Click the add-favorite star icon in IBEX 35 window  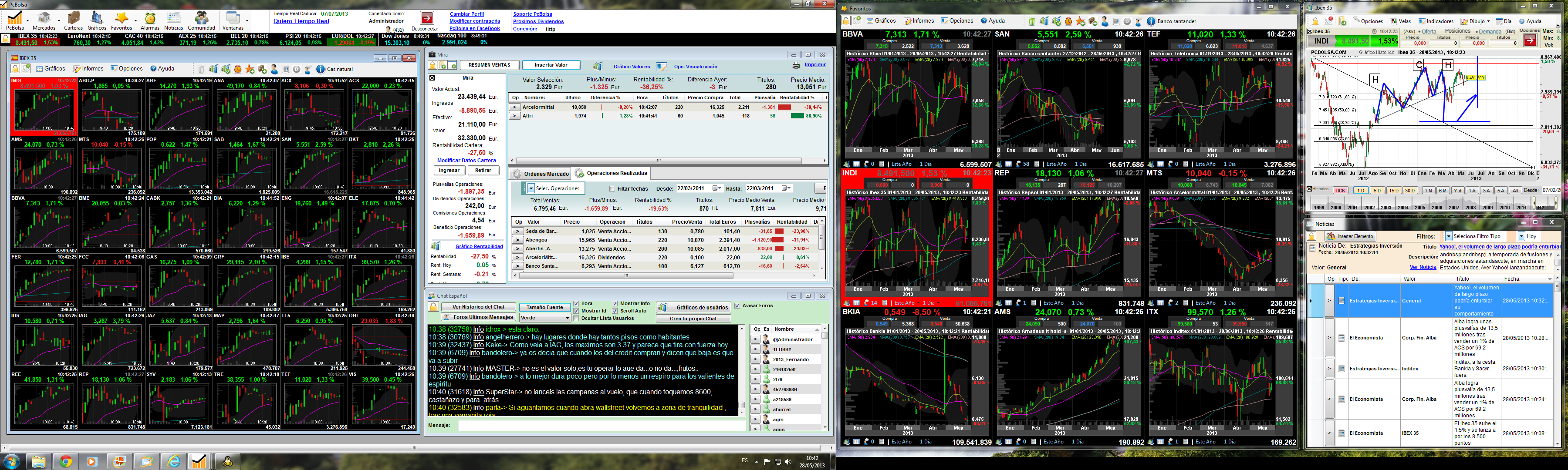coord(250,69)
